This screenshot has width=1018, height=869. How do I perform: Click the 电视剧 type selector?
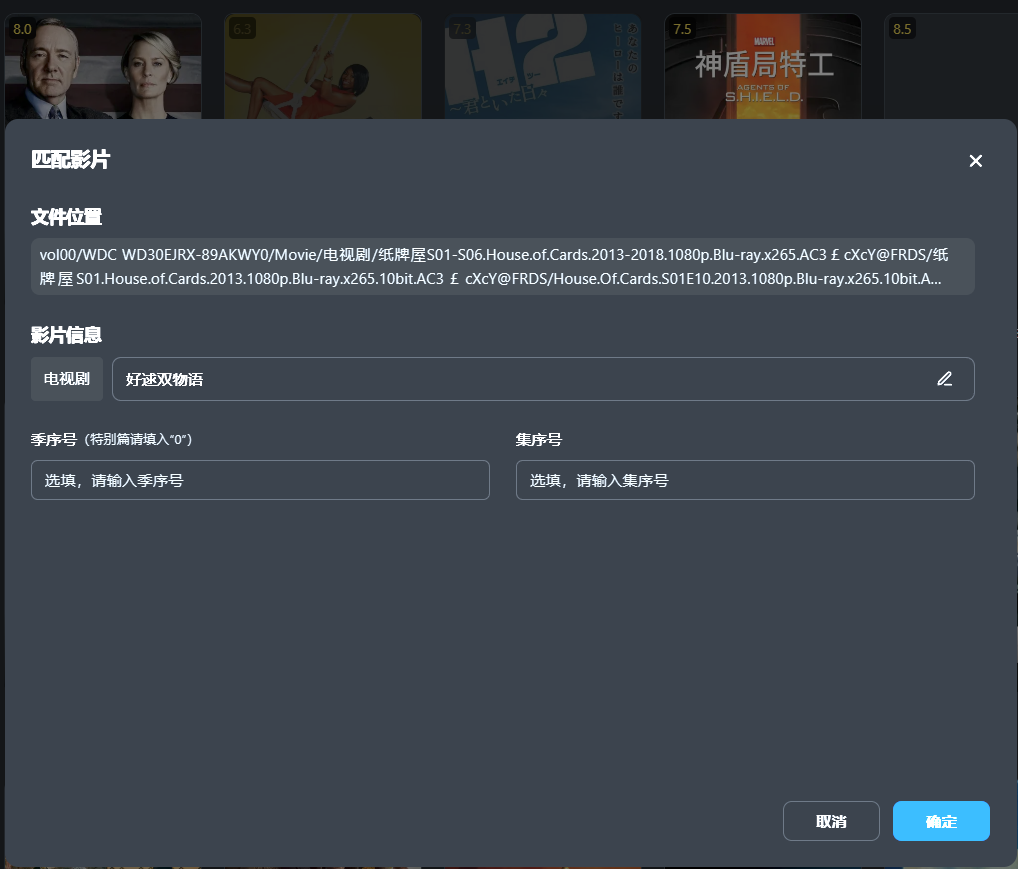click(x=67, y=379)
